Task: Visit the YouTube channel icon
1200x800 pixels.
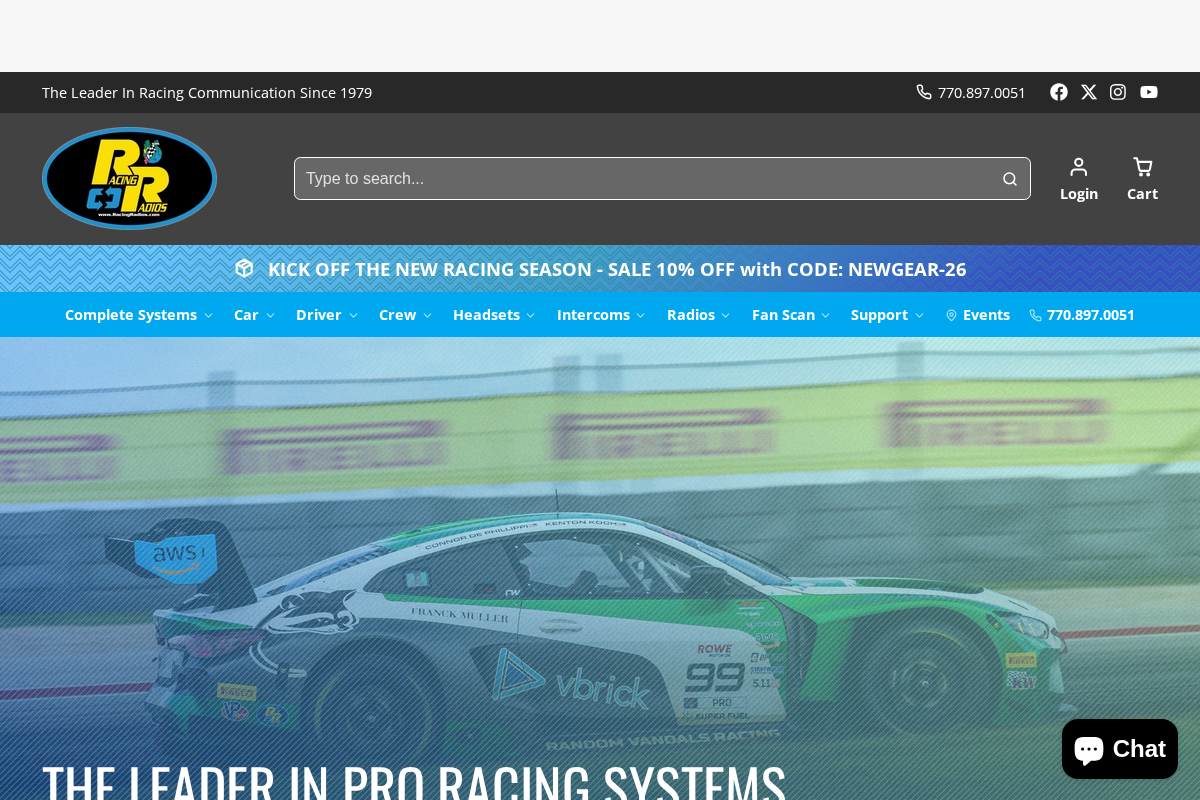Action: tap(1148, 91)
